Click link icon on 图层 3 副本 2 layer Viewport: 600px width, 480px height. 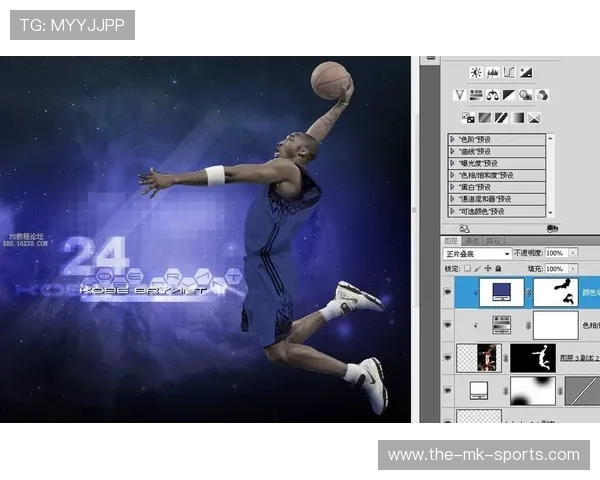tap(505, 358)
